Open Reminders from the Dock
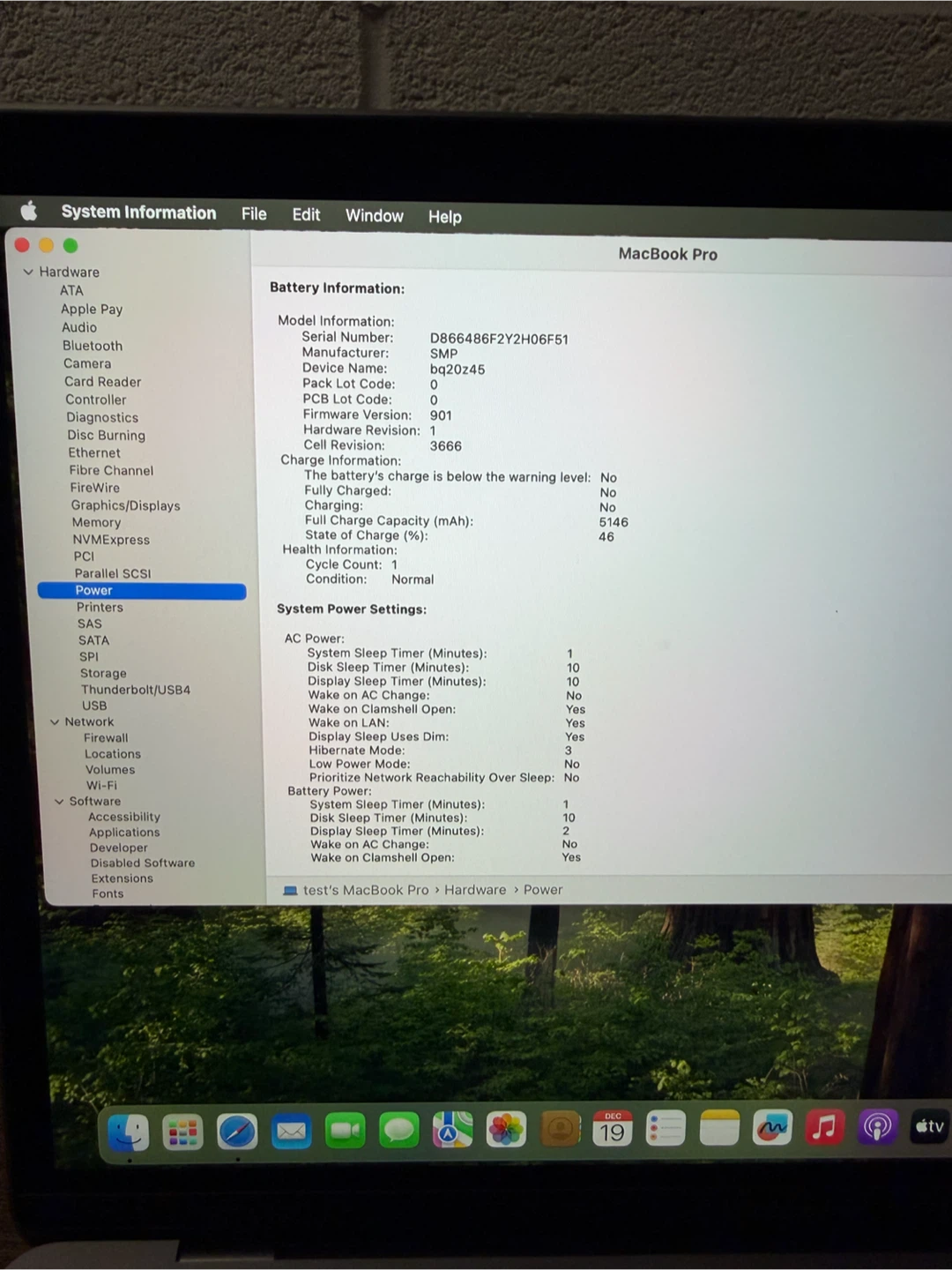This screenshot has height=1270, width=952. (666, 1128)
